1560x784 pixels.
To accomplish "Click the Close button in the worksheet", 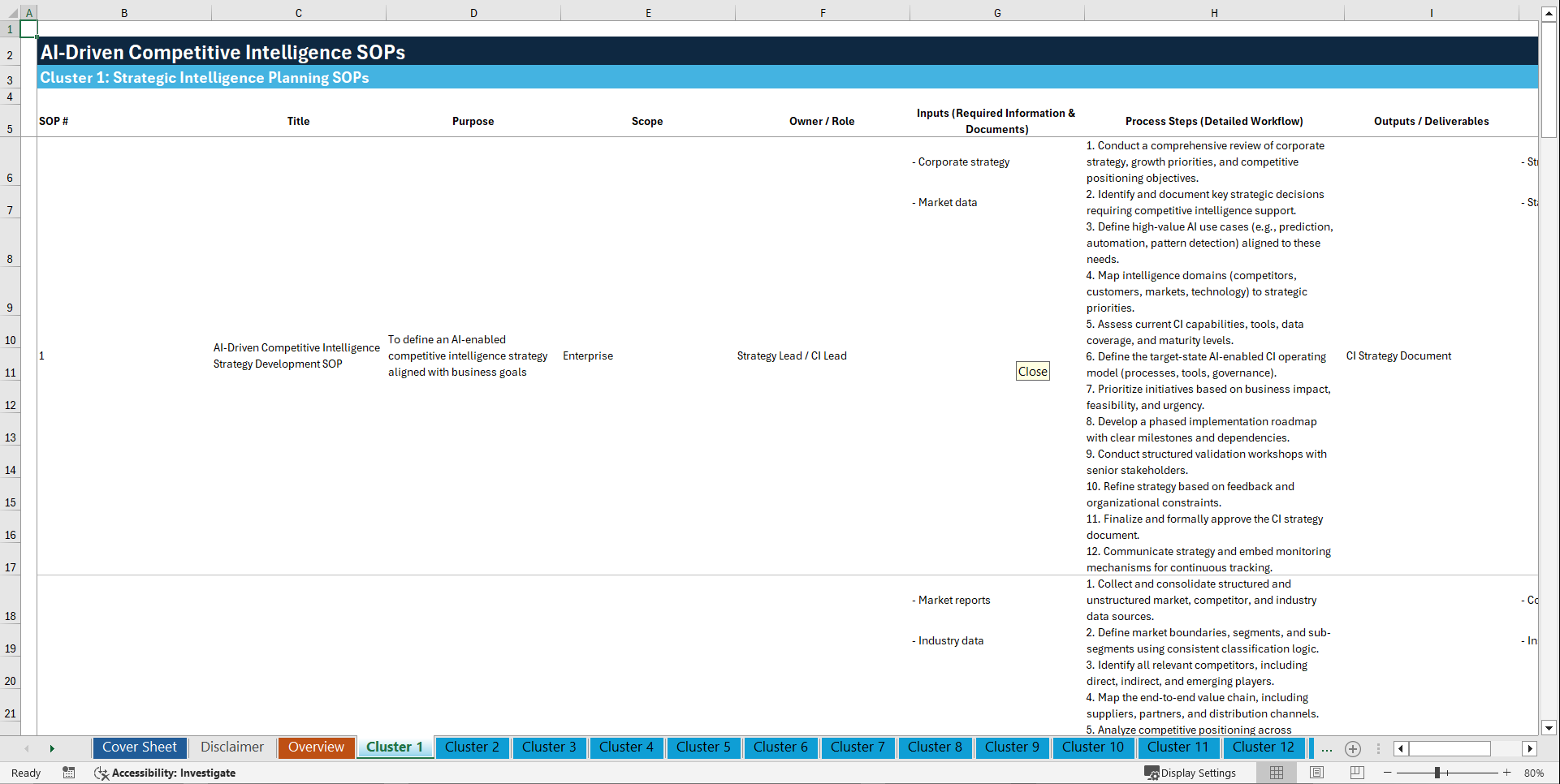I will 1032,371.
